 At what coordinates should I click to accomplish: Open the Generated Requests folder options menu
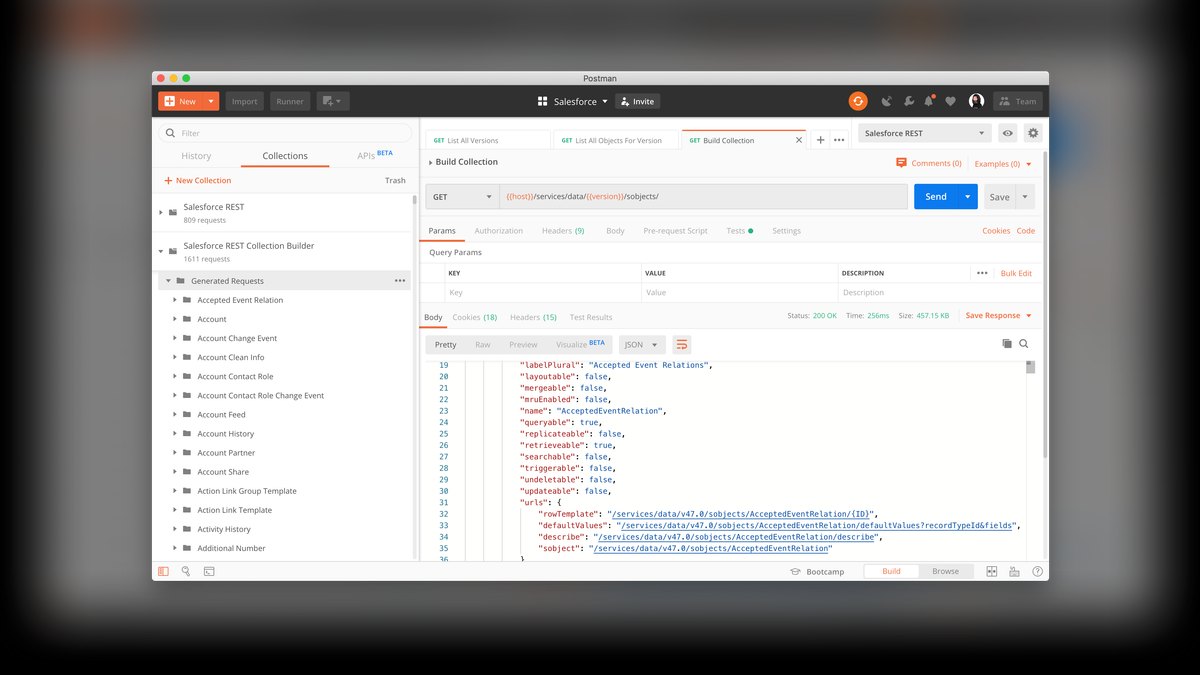(400, 281)
